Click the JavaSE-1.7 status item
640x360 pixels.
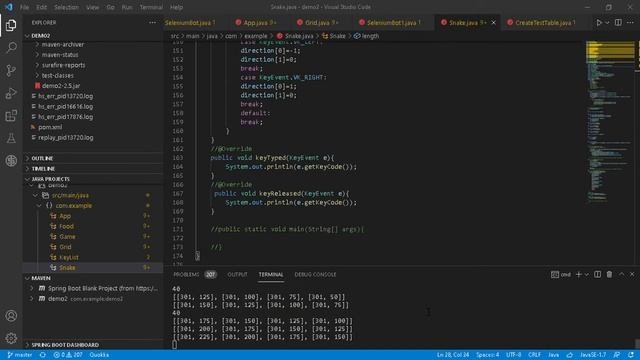(x=593, y=355)
